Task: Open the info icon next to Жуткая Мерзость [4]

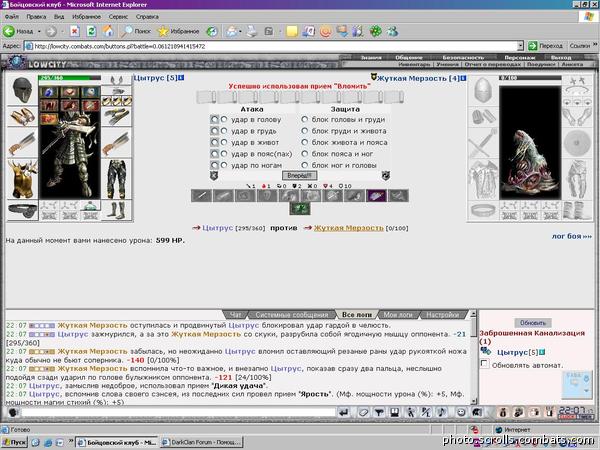Action: pos(463,78)
